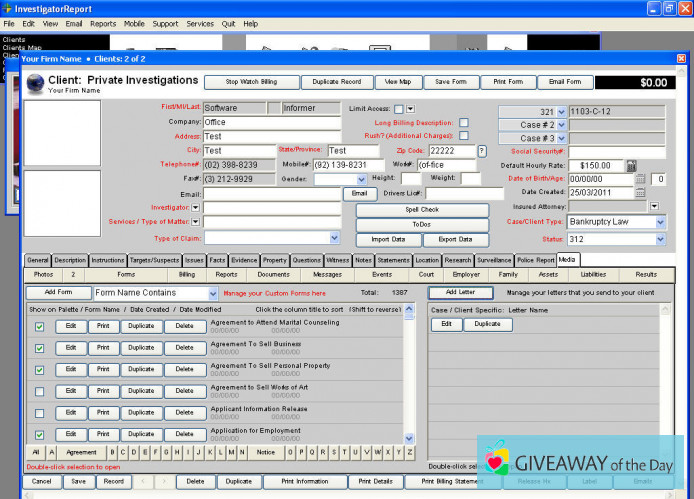Click the Limit Access arrow button
This screenshot has height=499, width=694.
410,108
